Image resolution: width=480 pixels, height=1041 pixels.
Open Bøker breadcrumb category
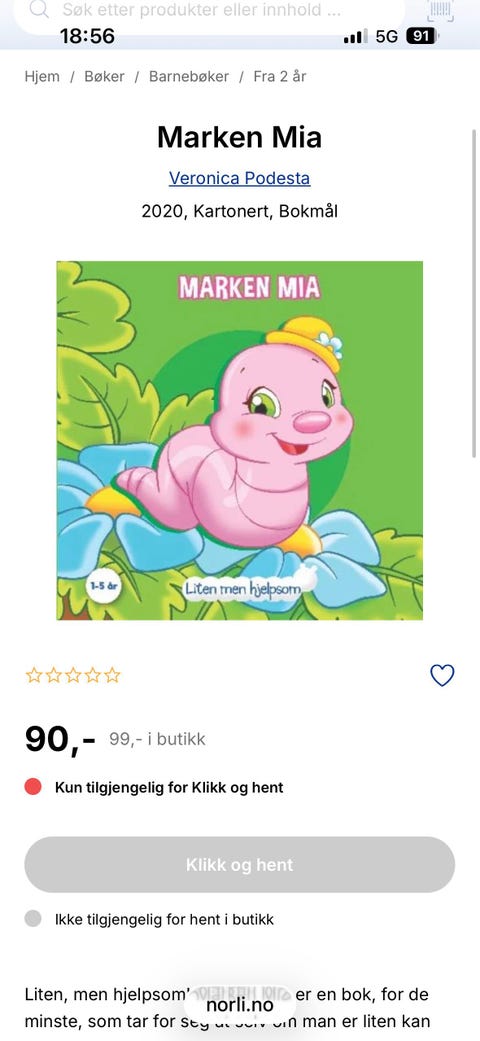click(104, 76)
